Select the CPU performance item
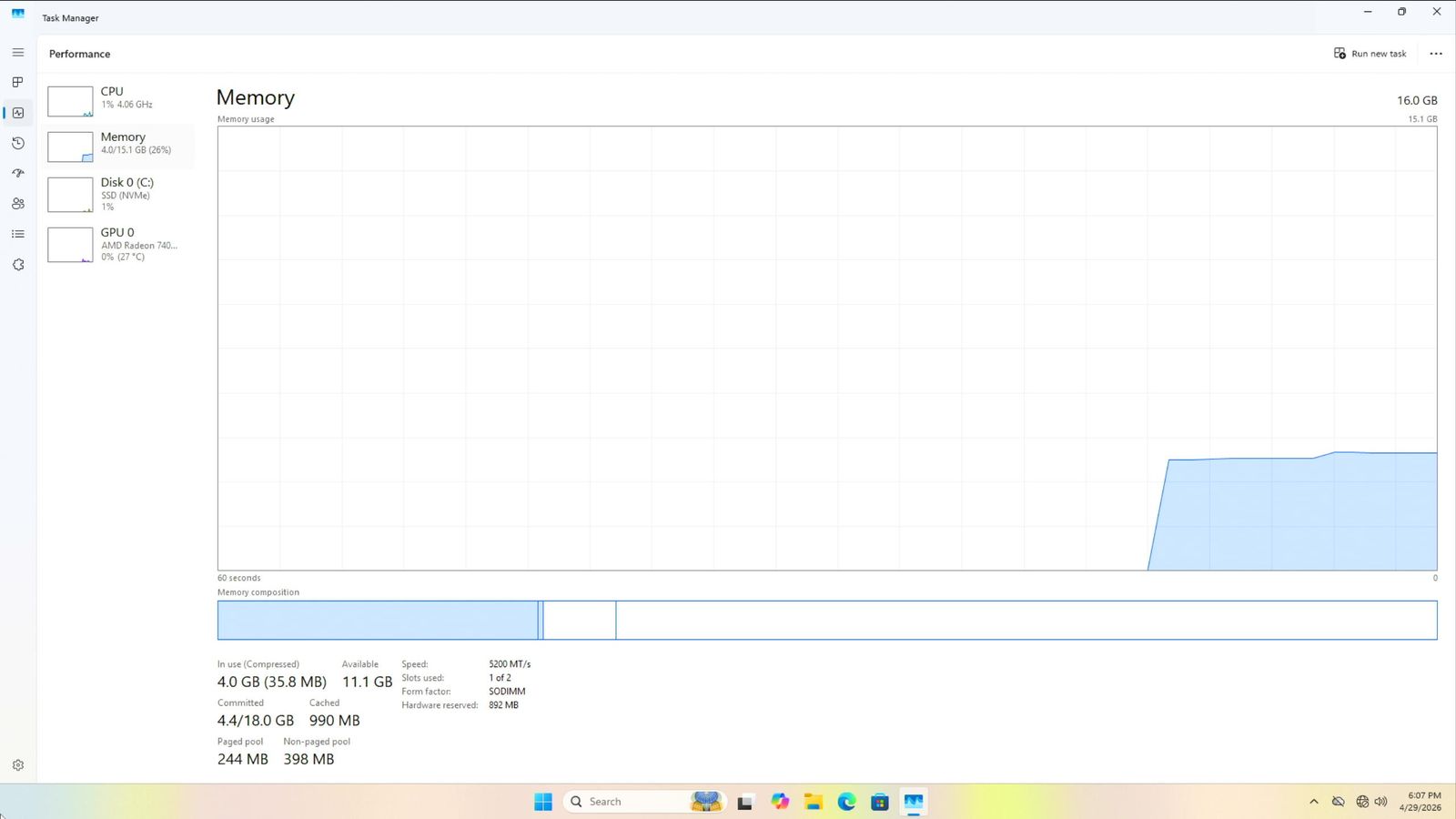The height and width of the screenshot is (819, 1456). pyautogui.click(x=120, y=100)
